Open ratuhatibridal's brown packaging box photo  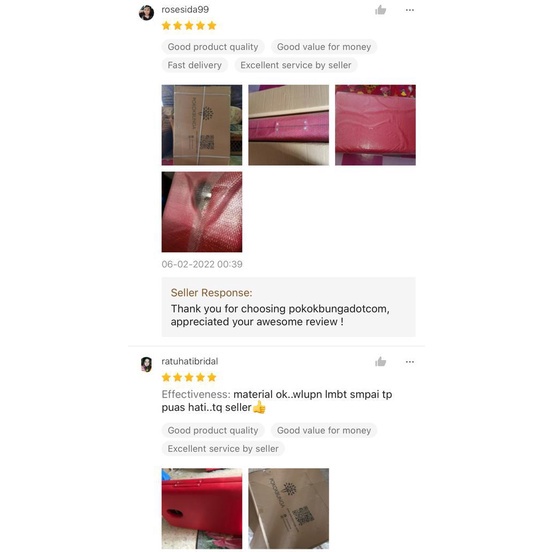click(288, 508)
